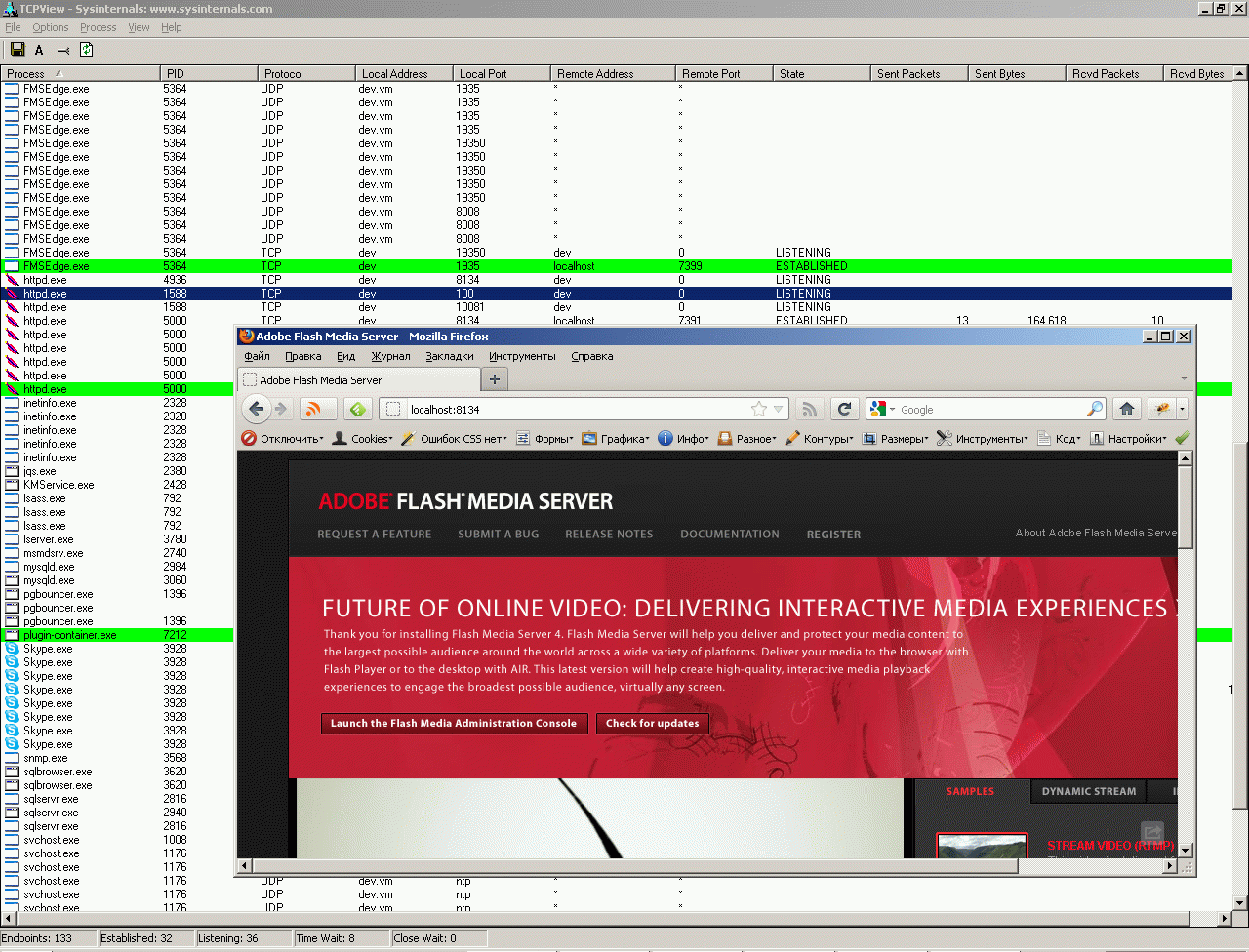
Task: Open the Разное dropdown
Action: coord(747,438)
